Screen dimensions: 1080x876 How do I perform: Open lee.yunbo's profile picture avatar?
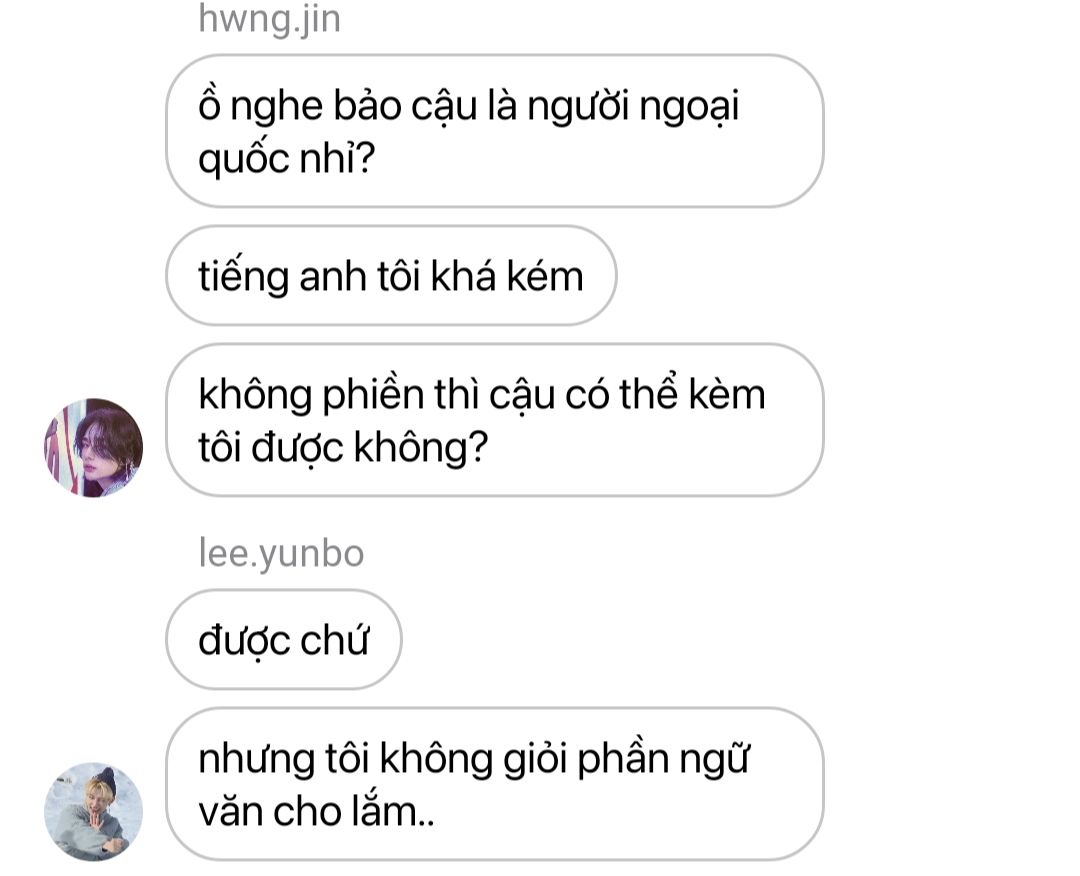(x=94, y=811)
